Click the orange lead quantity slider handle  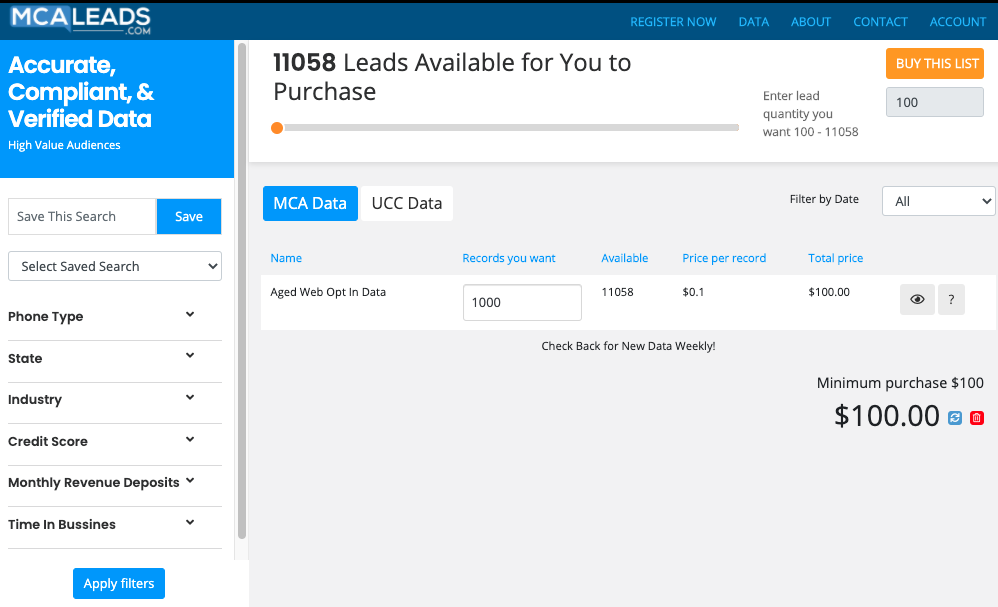click(x=277, y=128)
